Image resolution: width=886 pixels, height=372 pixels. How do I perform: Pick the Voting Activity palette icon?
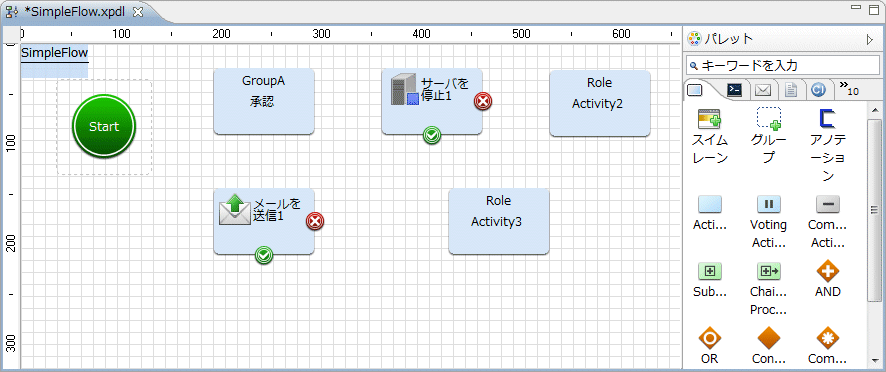[768, 222]
